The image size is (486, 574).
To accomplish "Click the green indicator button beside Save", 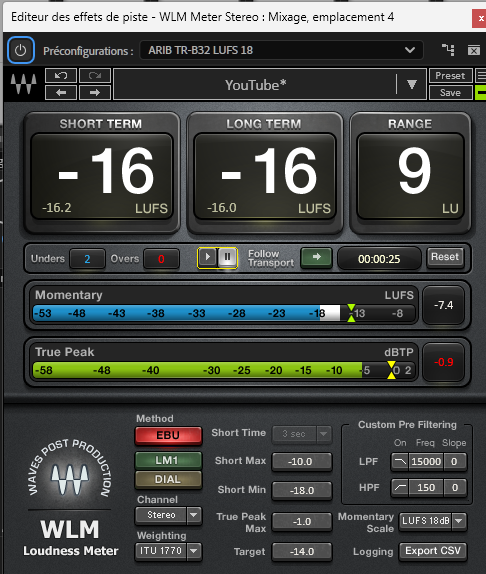I will (481, 93).
